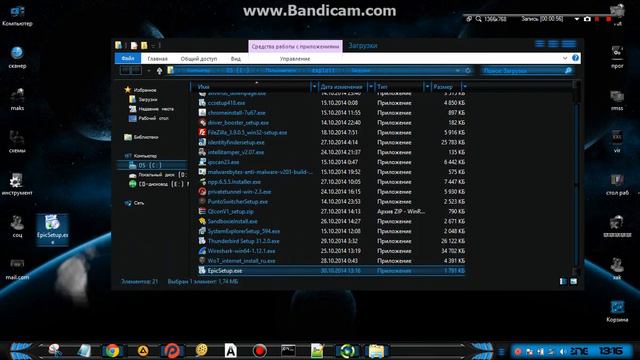Open Explorer help question mark icon

tap(576, 58)
